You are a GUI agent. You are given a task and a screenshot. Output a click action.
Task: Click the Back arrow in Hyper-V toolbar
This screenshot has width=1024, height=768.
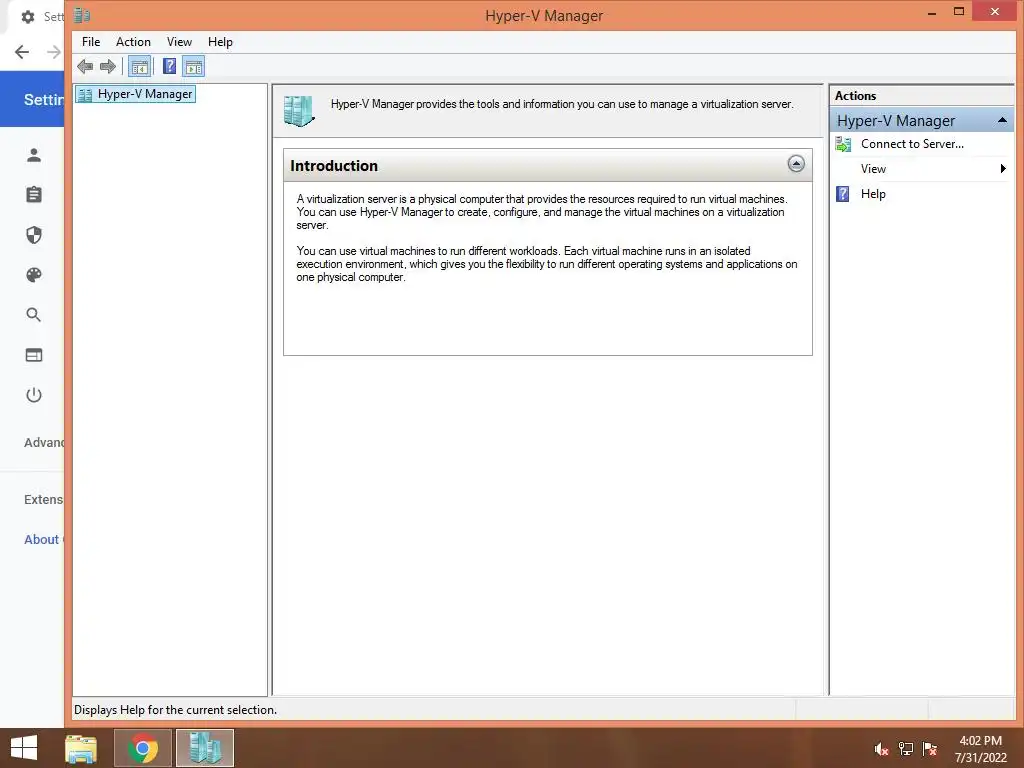85,67
